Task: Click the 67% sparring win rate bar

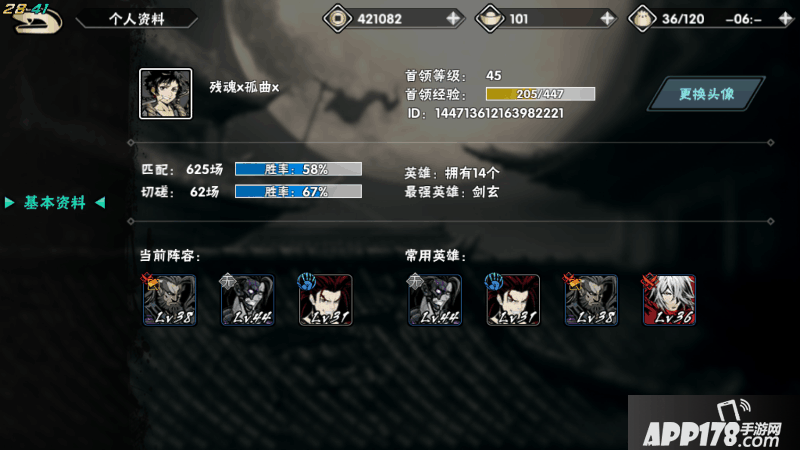Action: [x=298, y=192]
